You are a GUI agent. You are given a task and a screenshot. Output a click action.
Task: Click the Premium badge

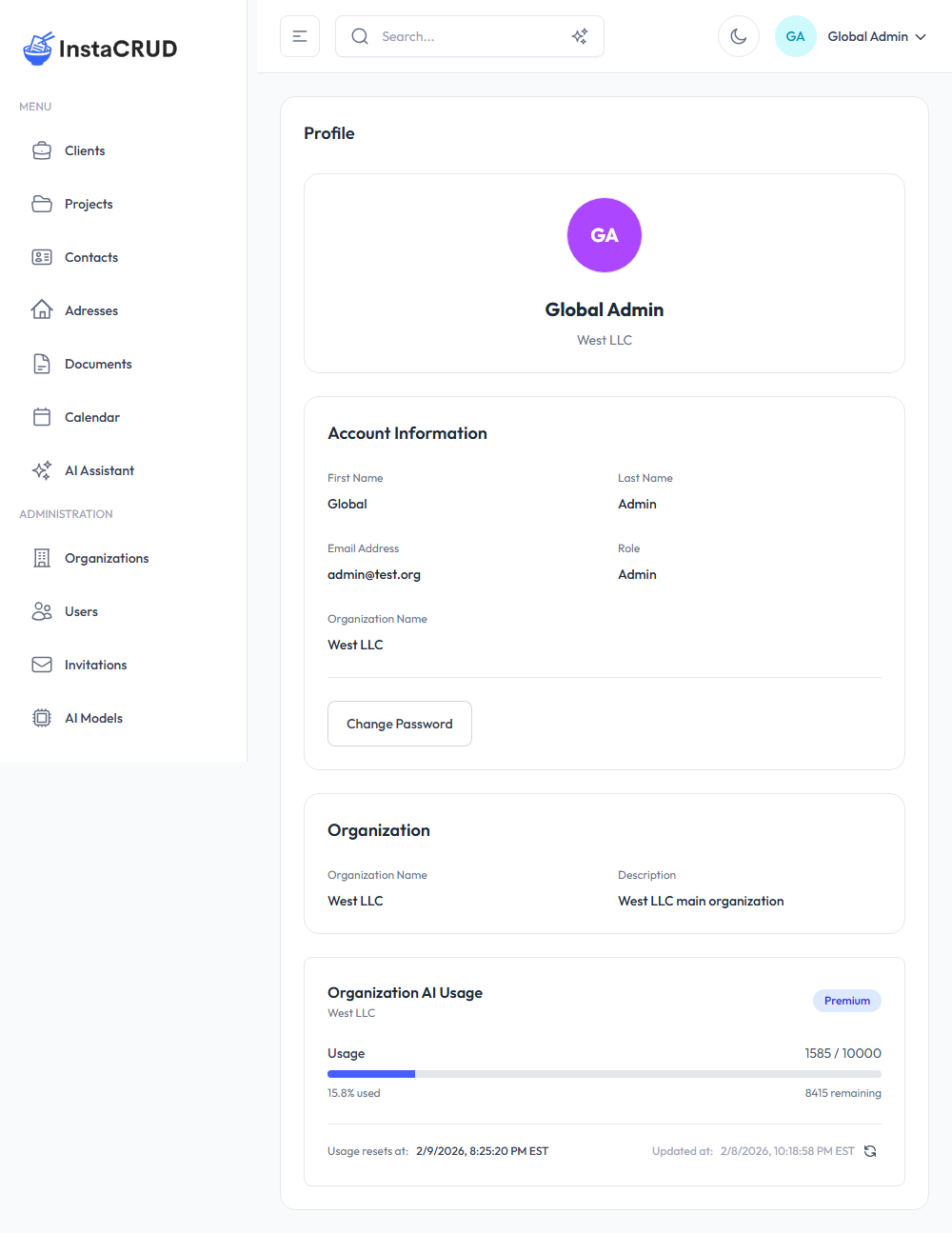click(x=846, y=1000)
